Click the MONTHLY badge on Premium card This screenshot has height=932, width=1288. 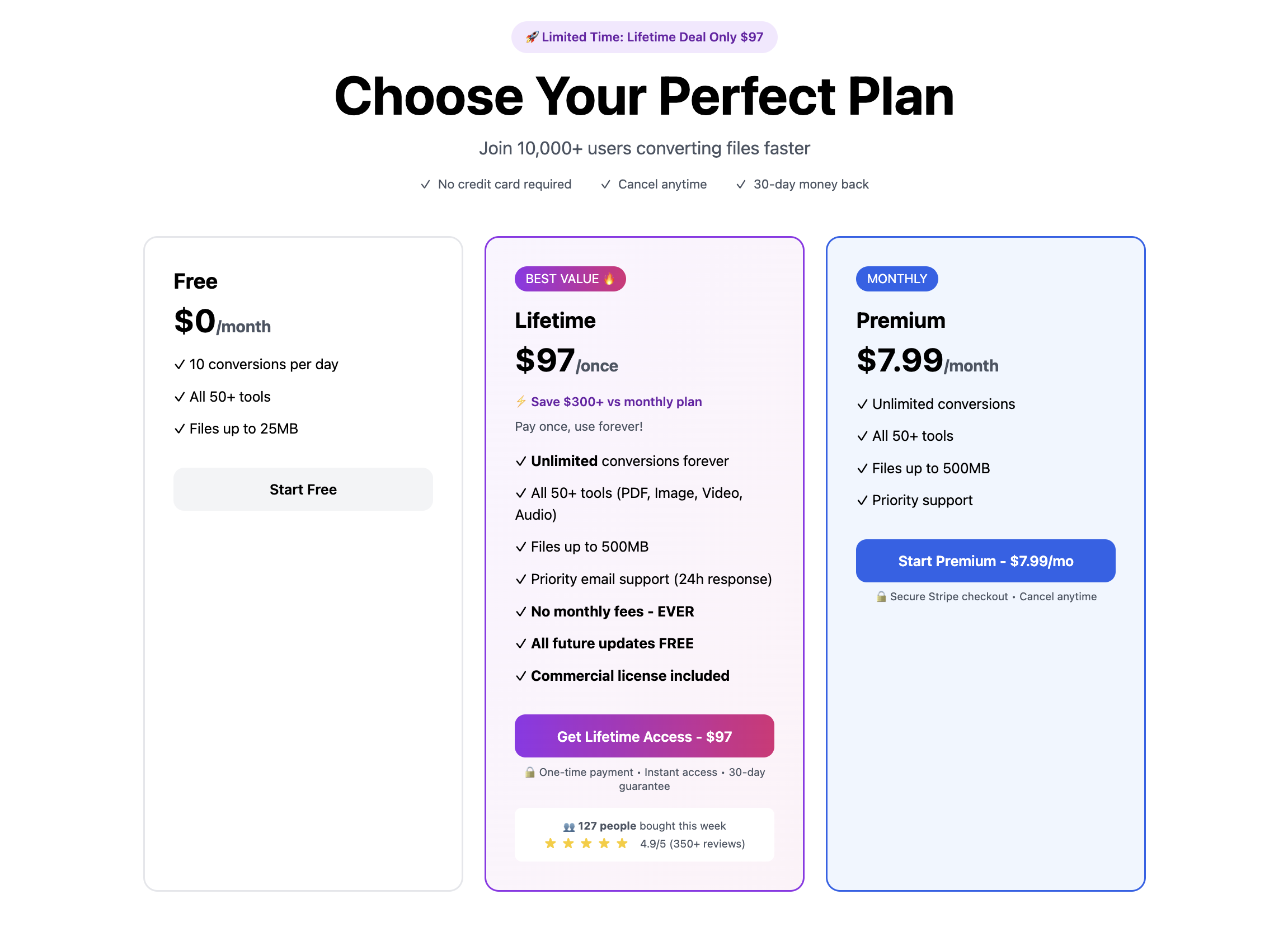(897, 279)
